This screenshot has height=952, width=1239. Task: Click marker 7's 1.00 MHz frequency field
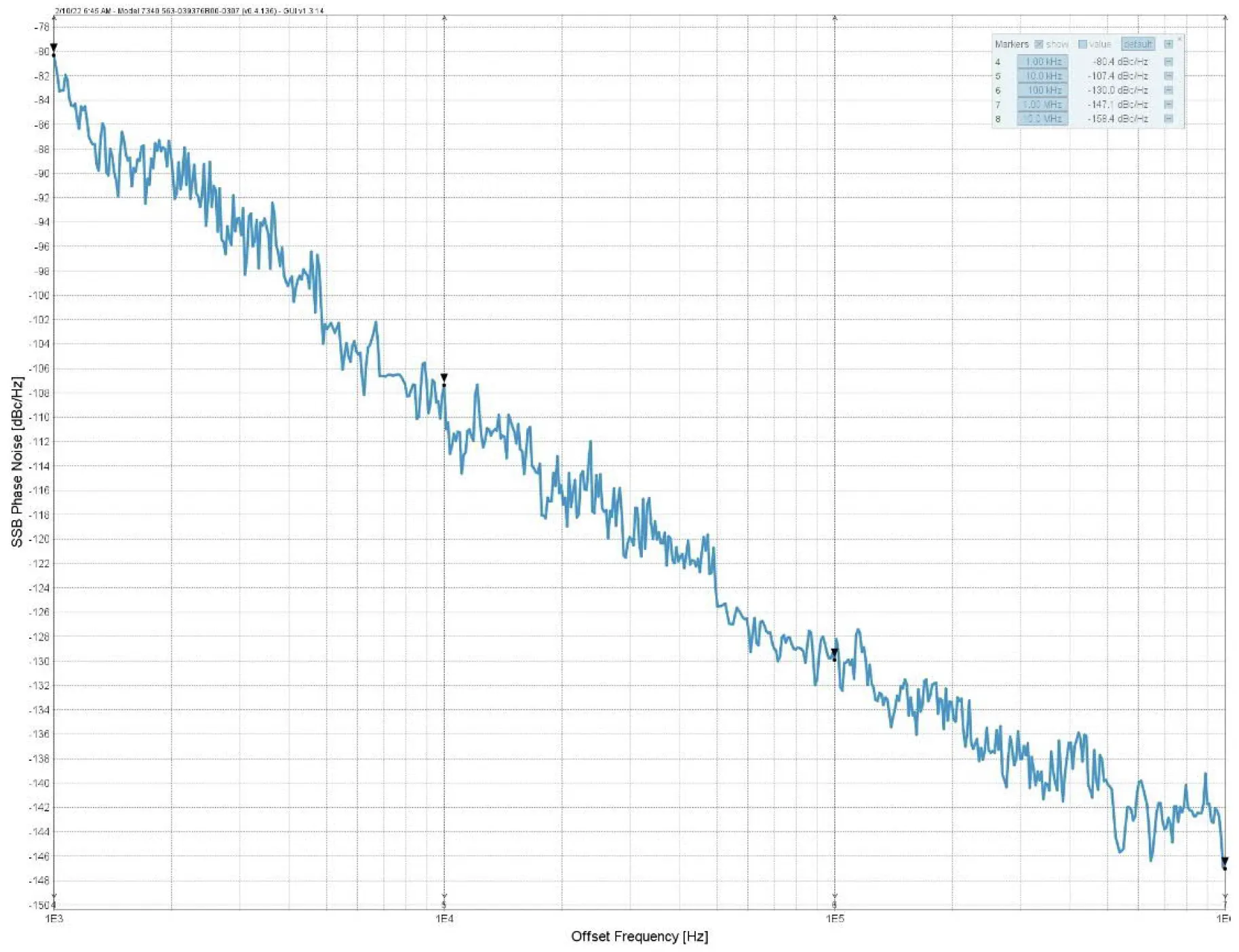pos(1042,104)
